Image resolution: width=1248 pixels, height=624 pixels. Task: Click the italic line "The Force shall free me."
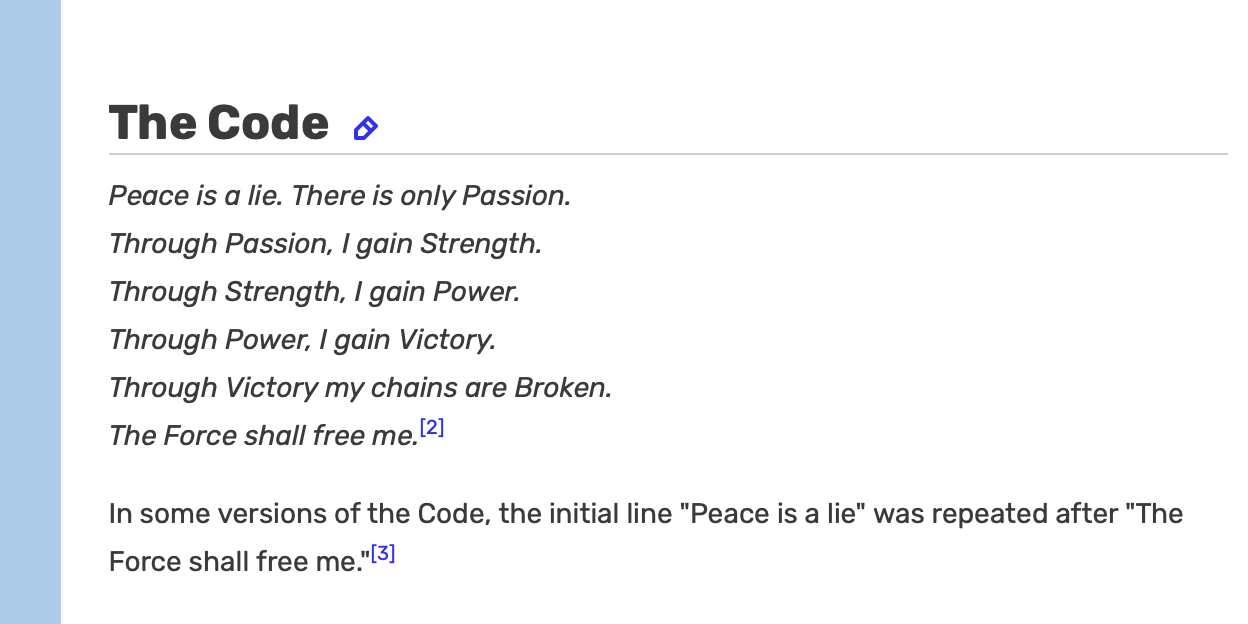coord(263,436)
